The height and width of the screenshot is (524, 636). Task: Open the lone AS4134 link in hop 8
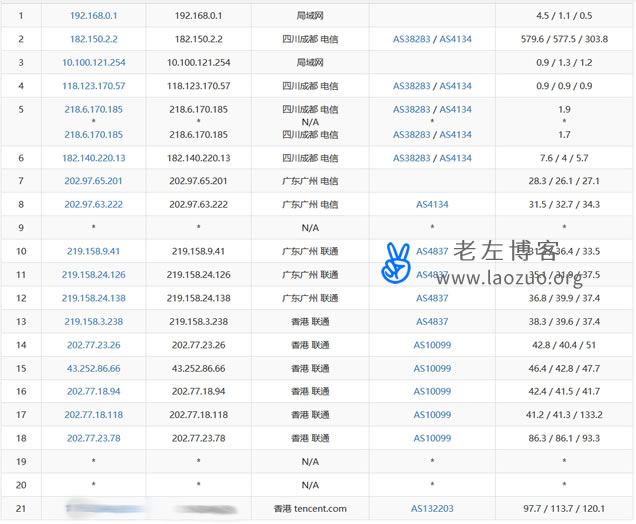point(432,204)
